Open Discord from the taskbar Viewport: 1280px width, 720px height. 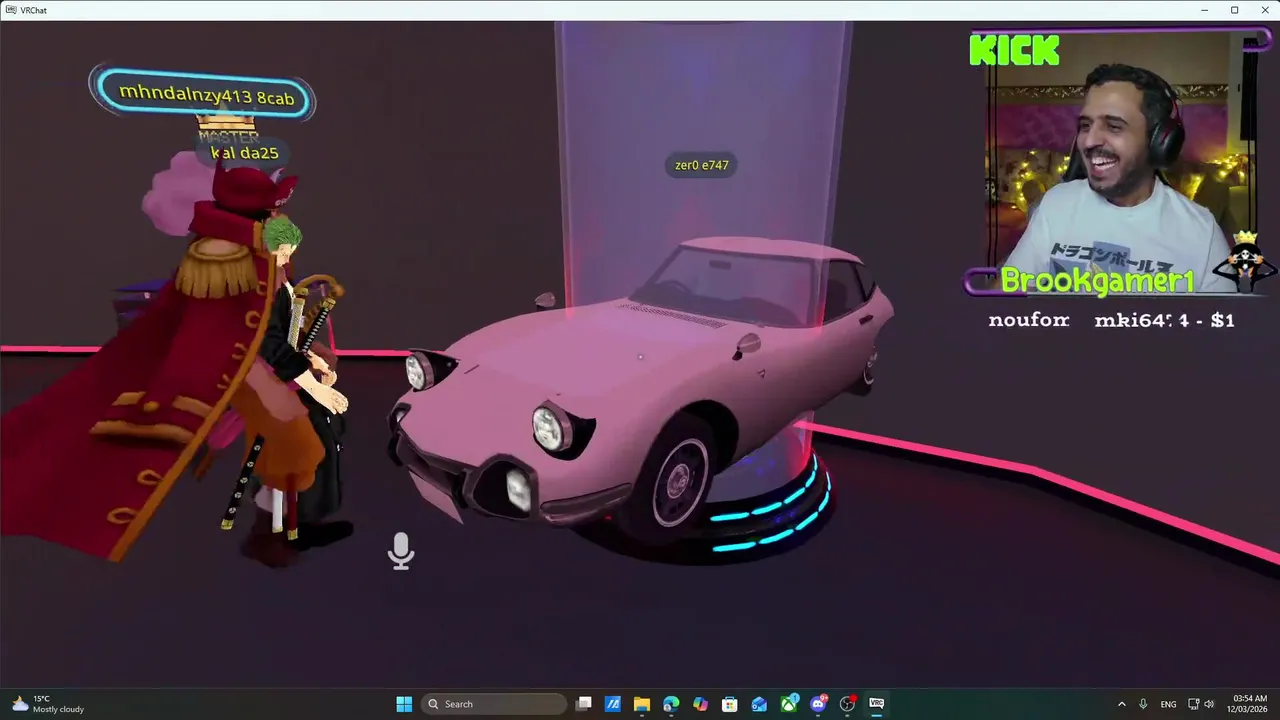pos(818,704)
